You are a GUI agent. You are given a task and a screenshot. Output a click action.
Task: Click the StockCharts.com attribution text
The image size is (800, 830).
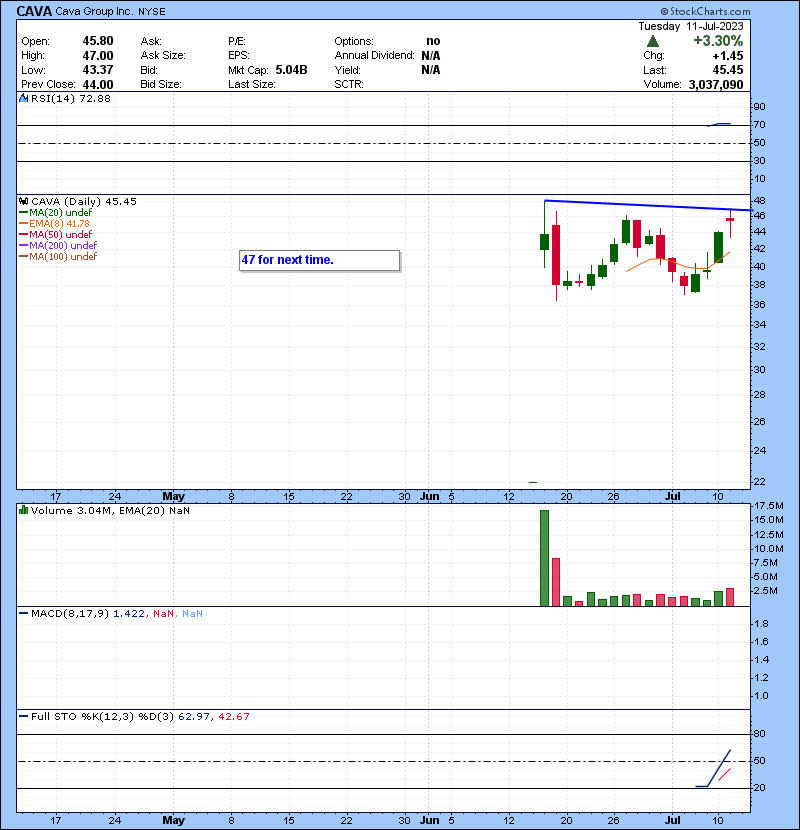705,11
